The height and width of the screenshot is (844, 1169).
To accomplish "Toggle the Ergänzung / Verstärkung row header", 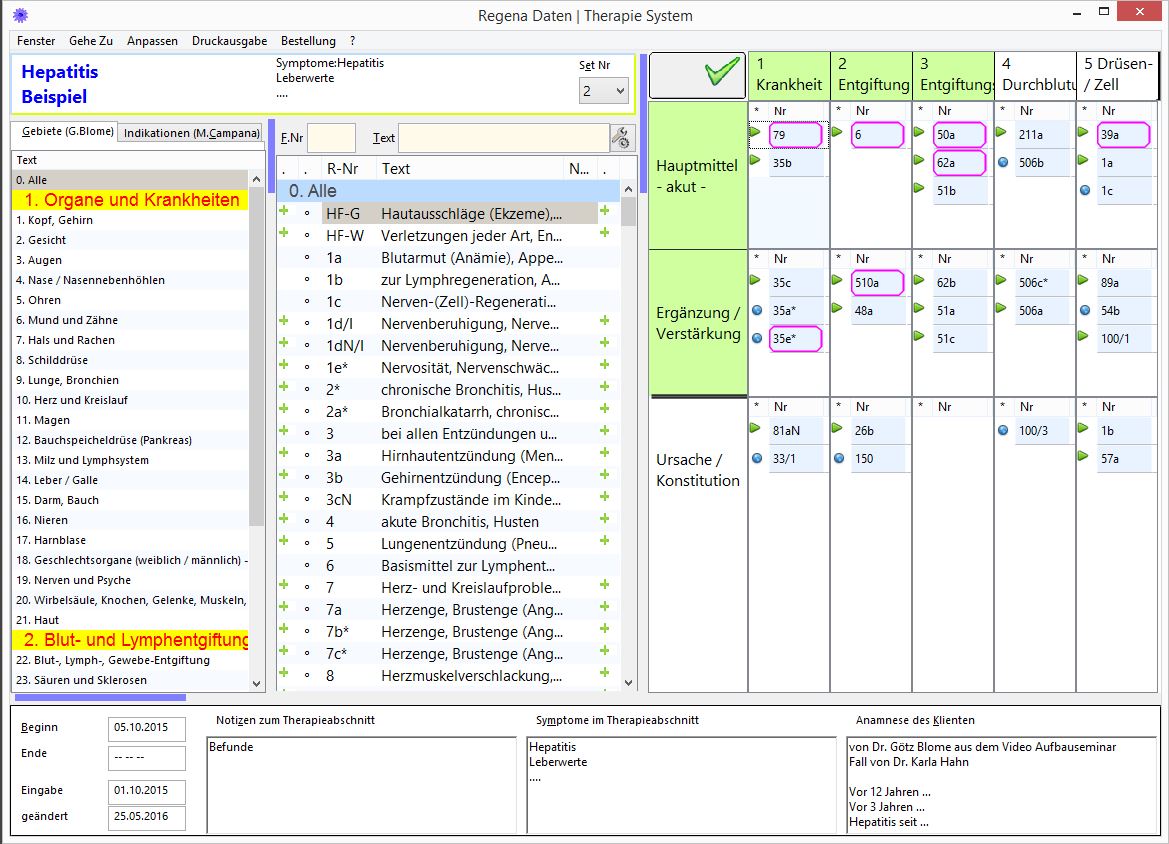I will pyautogui.click(x=697, y=323).
